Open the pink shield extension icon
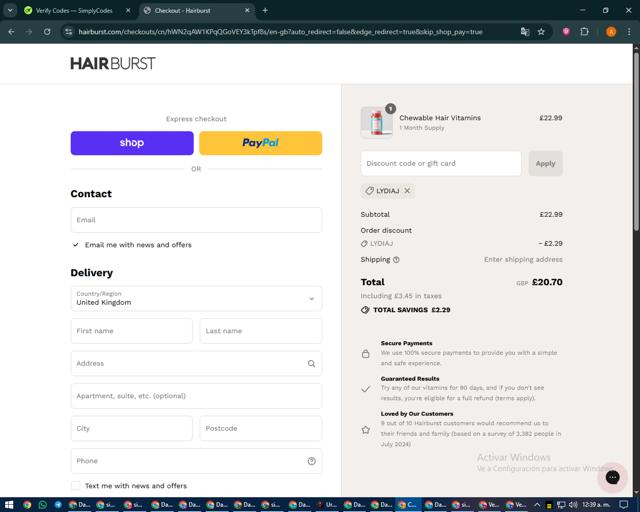Screen dimensions: 640x512 pyautogui.click(x=566, y=32)
